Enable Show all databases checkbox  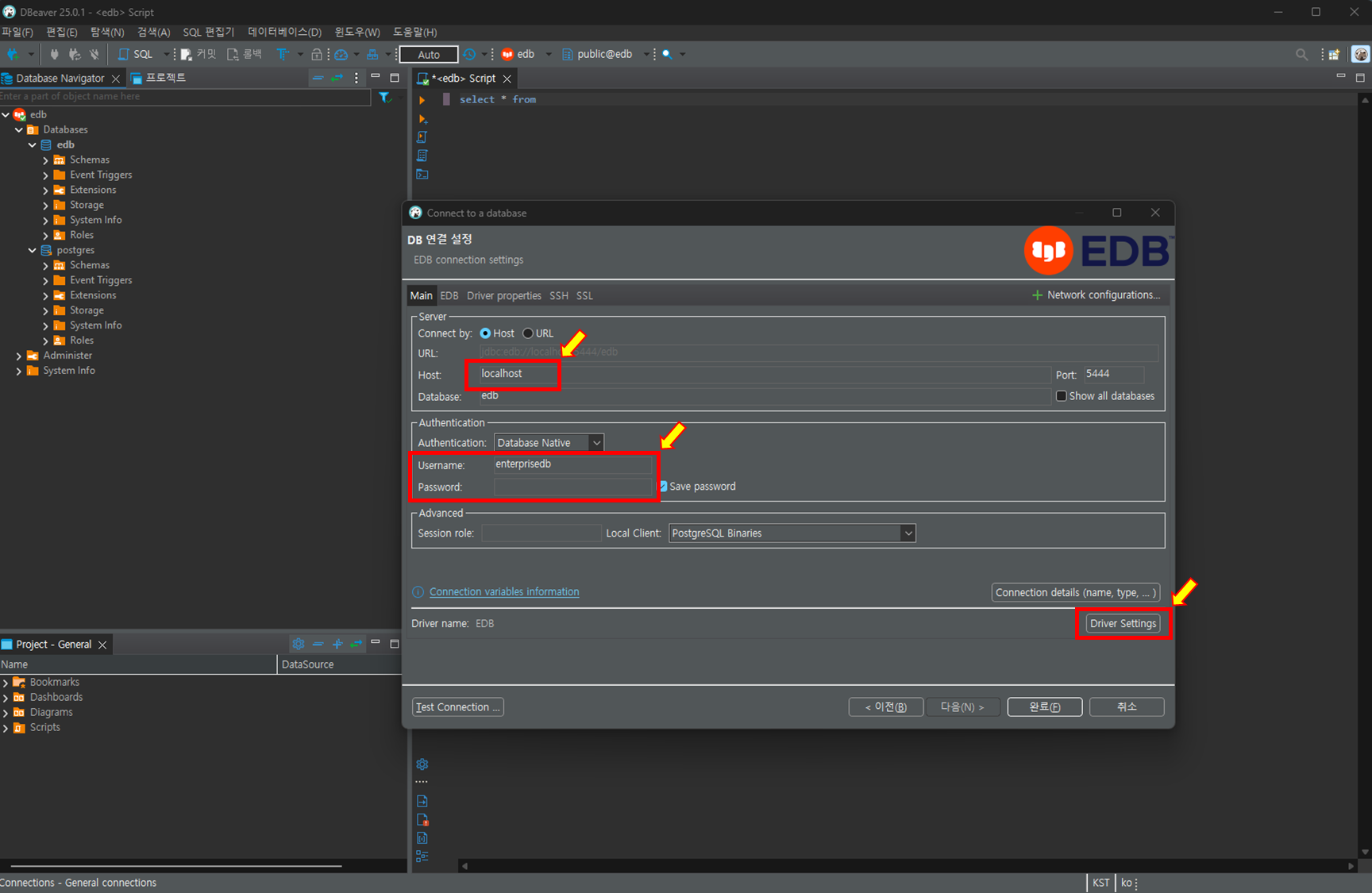(1061, 396)
